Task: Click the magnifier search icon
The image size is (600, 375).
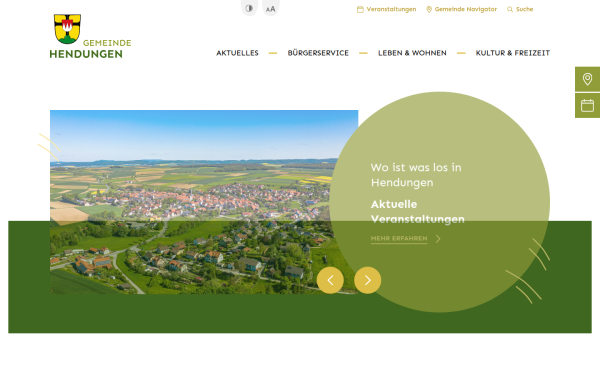Action: [x=510, y=9]
